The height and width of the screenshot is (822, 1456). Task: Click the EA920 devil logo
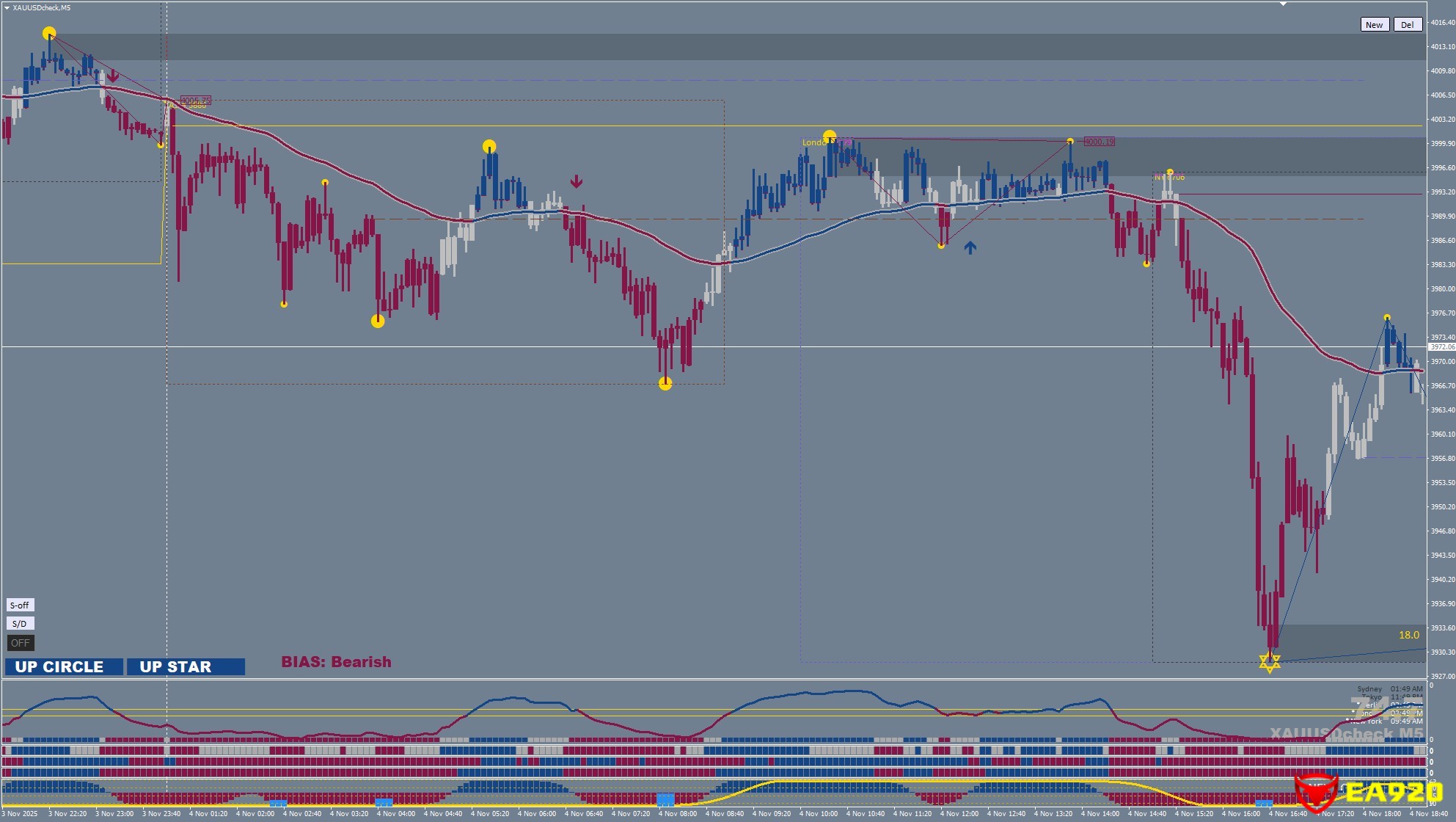tap(1316, 793)
